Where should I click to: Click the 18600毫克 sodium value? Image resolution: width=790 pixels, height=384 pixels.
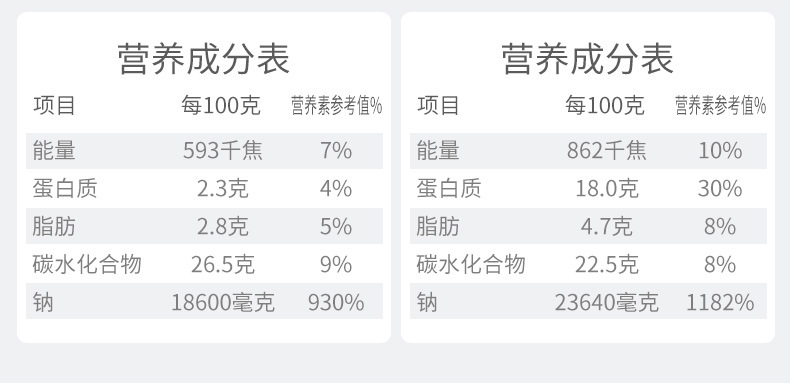tap(223, 302)
